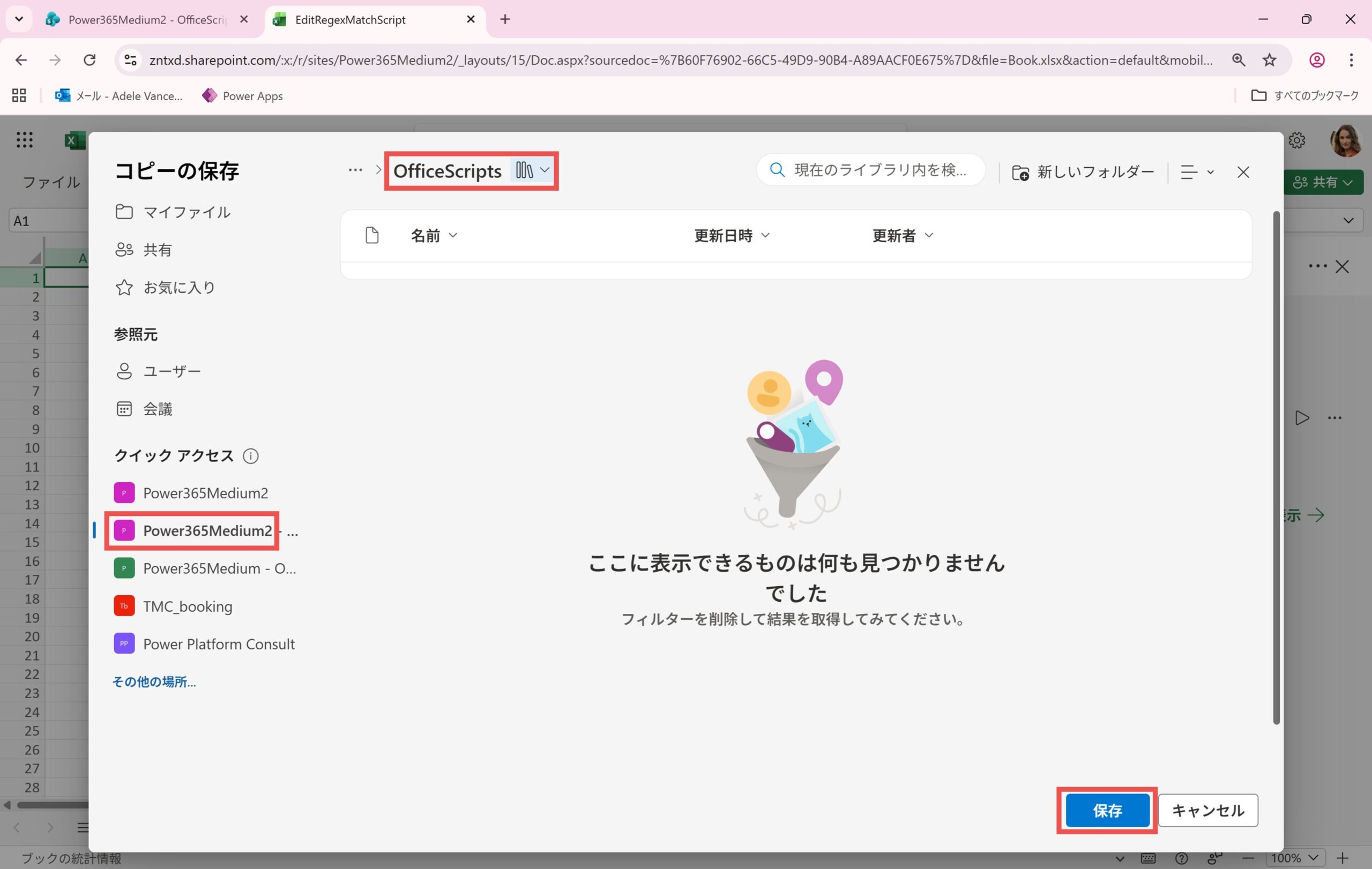
Task: Expand the OfficeScripts library dropdown
Action: (544, 170)
